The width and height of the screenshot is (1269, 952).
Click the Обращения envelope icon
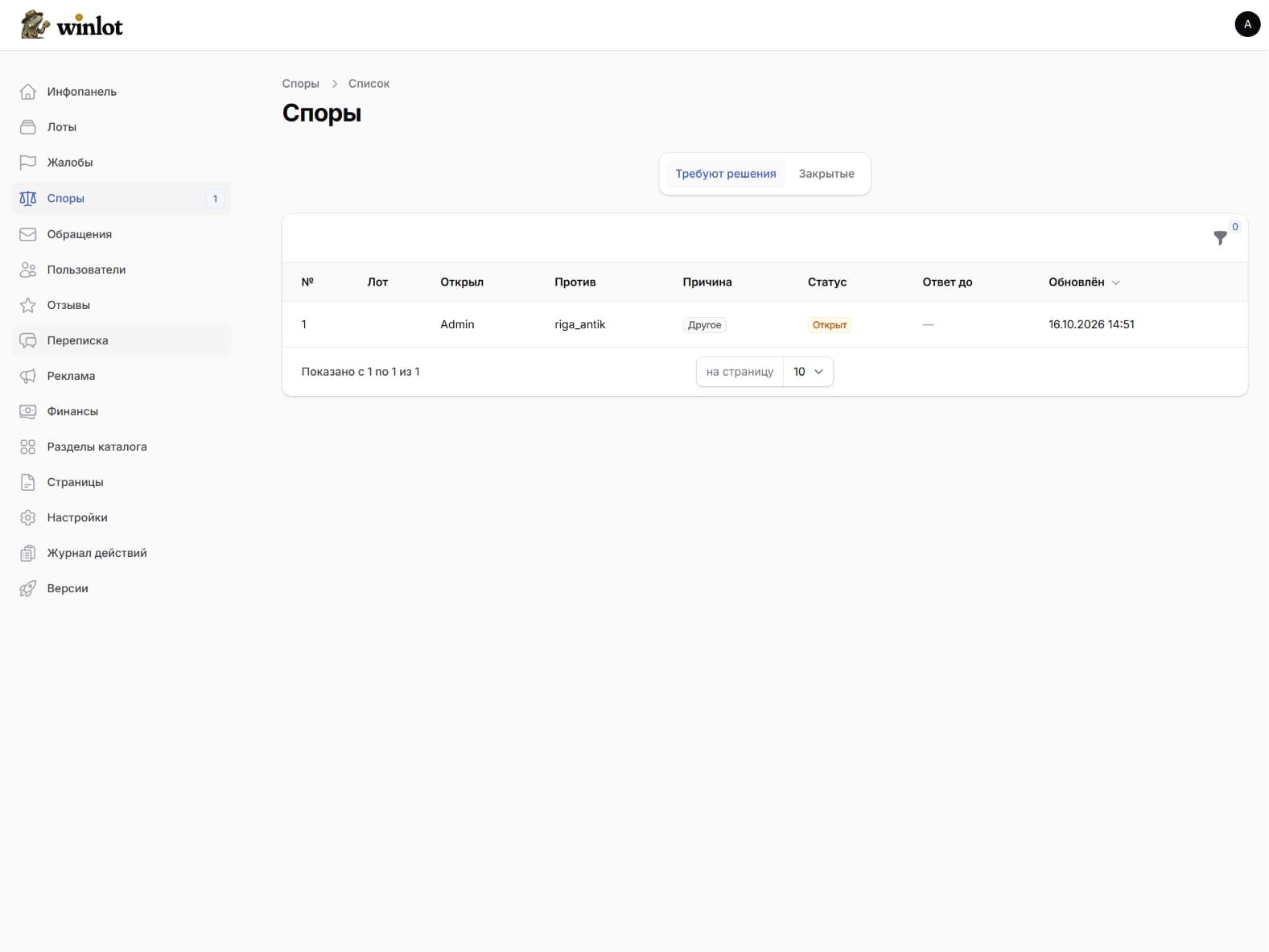[x=27, y=234]
